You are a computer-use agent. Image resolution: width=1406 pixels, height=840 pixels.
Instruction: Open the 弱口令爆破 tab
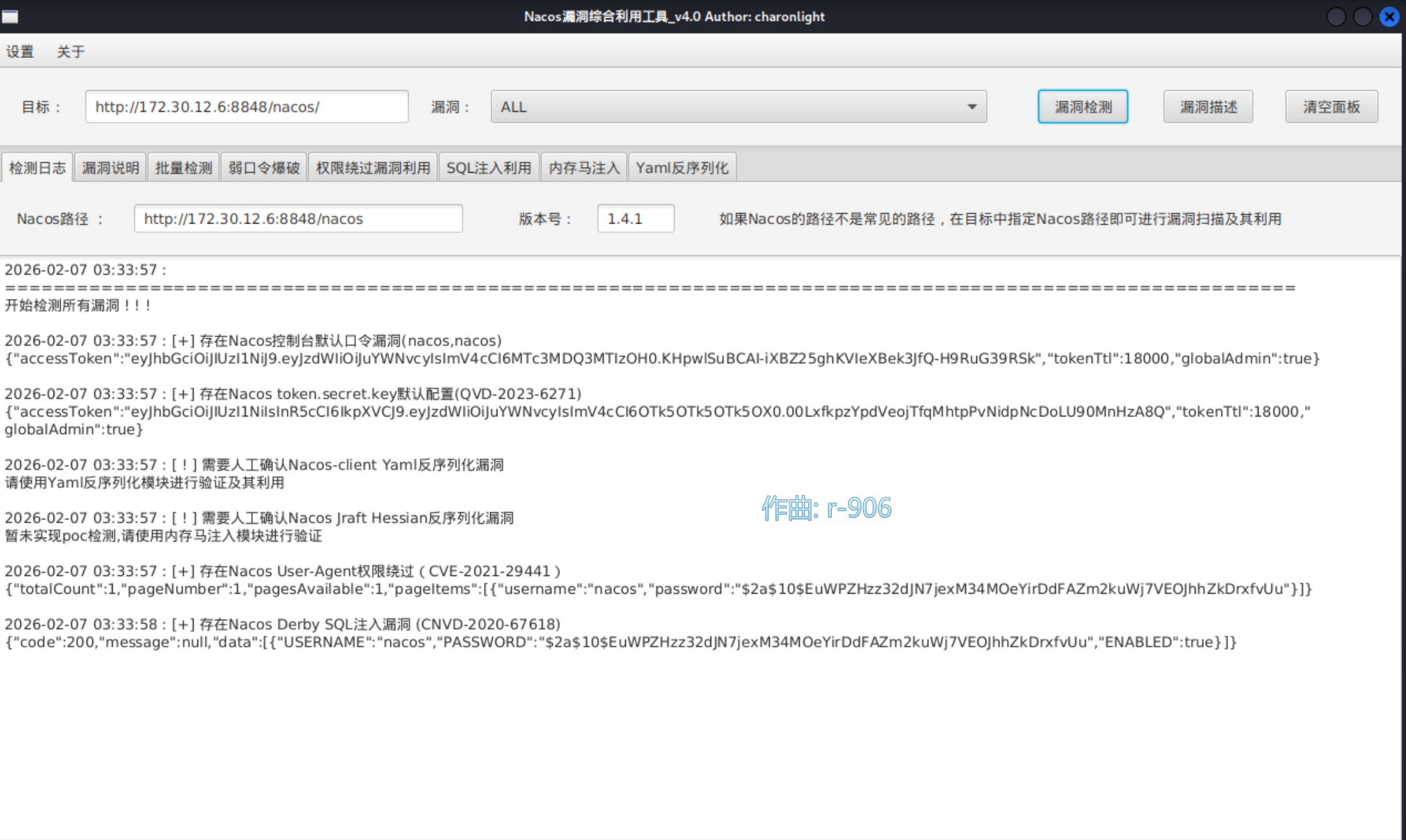[x=264, y=168]
